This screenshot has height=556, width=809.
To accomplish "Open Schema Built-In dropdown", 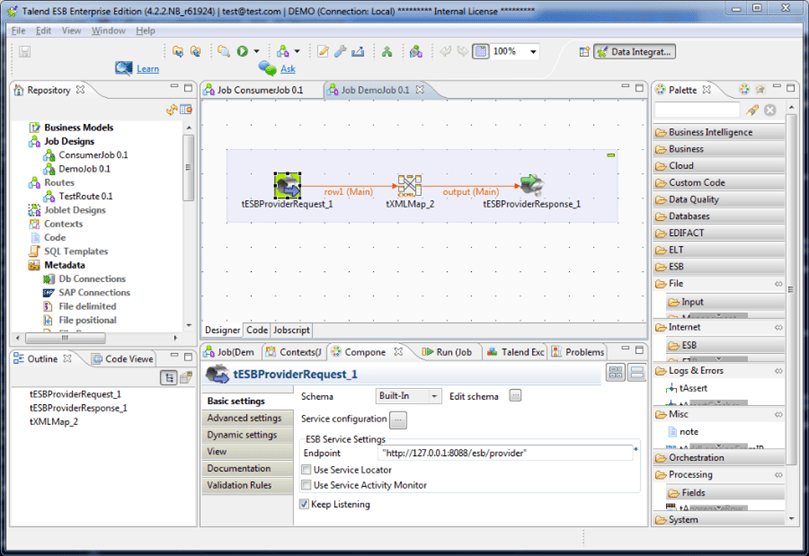I will [408, 396].
